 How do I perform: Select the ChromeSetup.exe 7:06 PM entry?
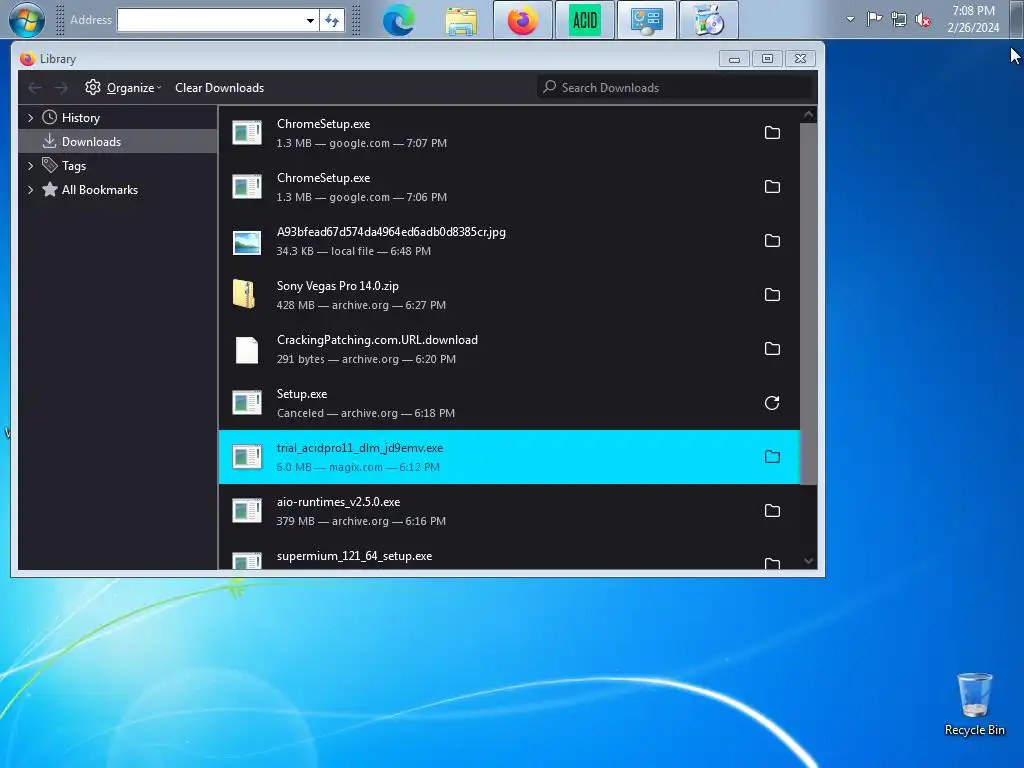coord(509,187)
